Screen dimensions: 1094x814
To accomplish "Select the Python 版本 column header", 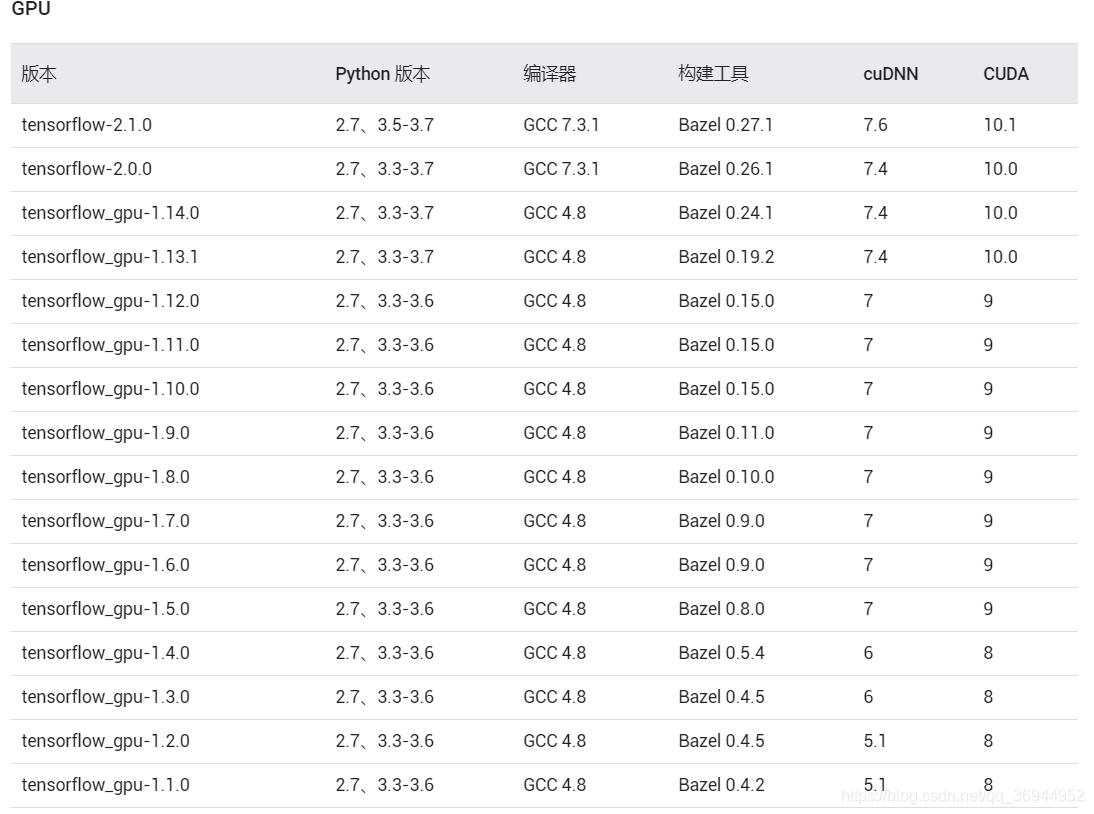I will [x=382, y=74].
